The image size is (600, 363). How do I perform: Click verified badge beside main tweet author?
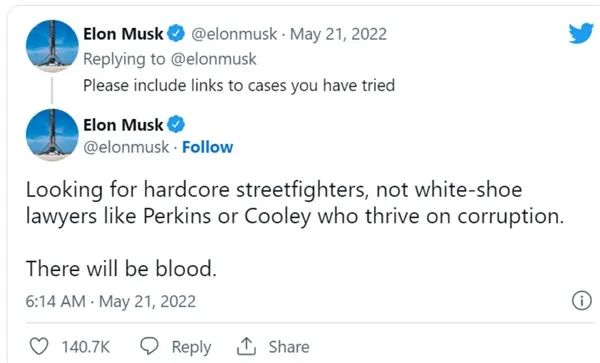[x=176, y=125]
